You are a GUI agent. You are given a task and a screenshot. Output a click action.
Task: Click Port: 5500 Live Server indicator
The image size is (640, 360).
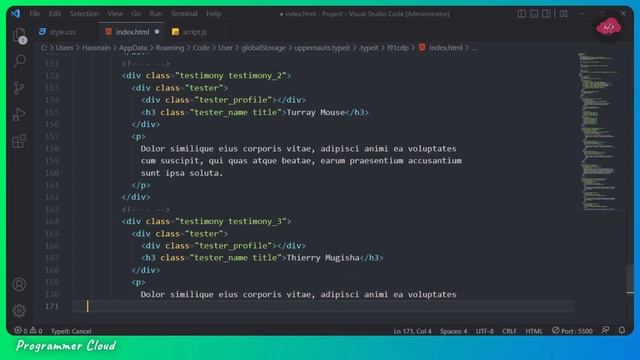[572, 331]
